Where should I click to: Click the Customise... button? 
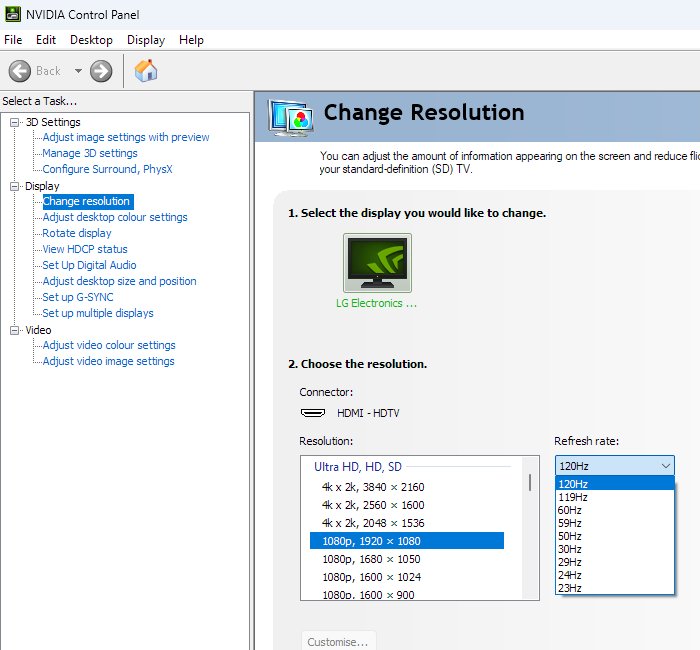(339, 642)
